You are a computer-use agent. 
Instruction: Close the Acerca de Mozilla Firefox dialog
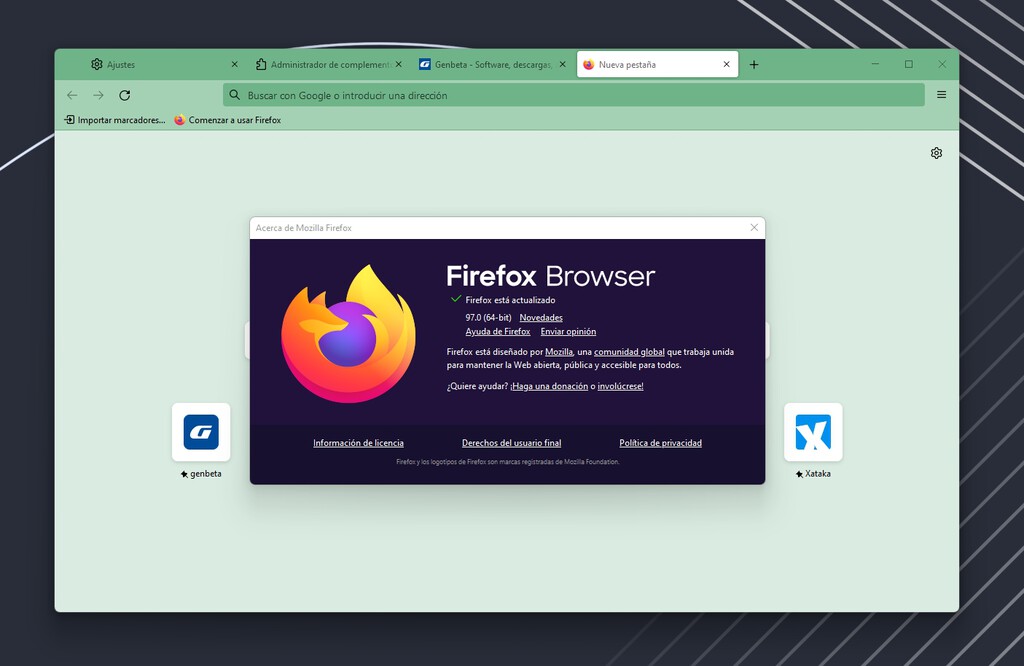[754, 228]
